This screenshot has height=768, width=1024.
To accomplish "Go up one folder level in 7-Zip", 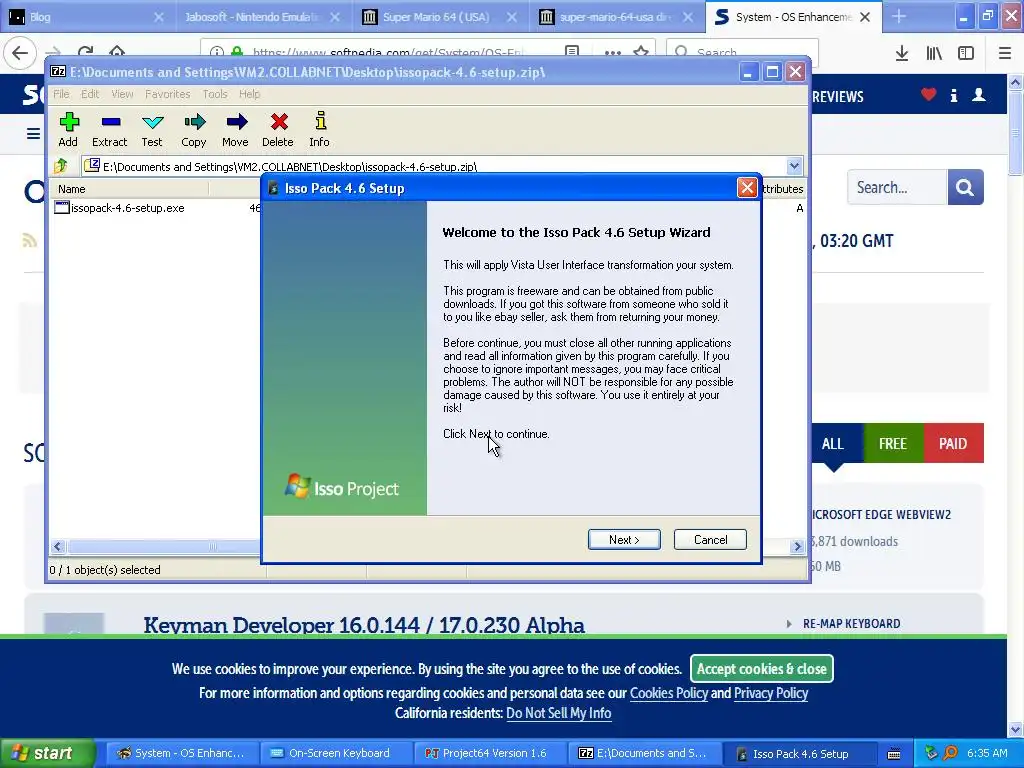I will [x=61, y=166].
